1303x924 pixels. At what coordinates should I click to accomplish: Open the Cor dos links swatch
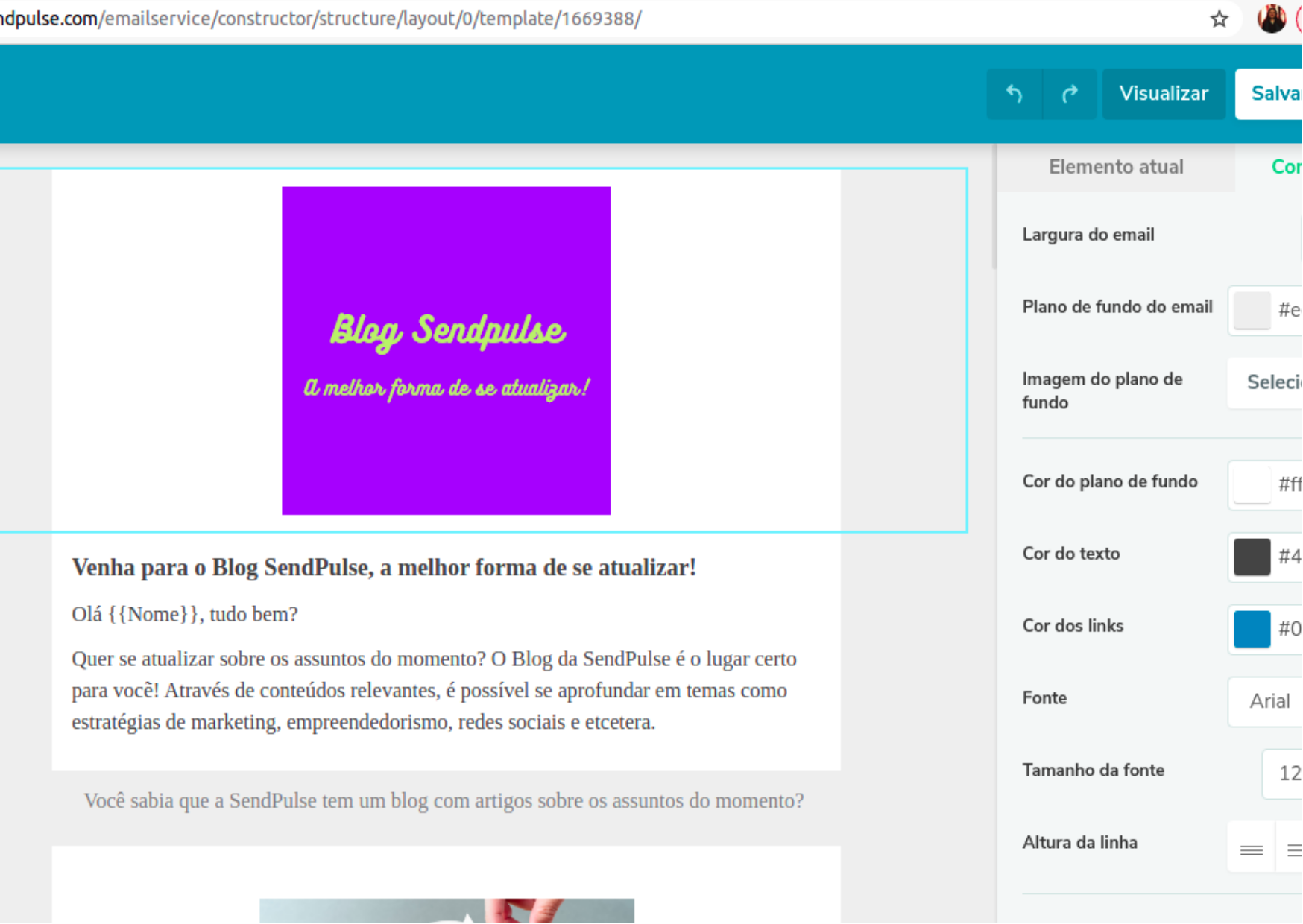click(x=1252, y=629)
